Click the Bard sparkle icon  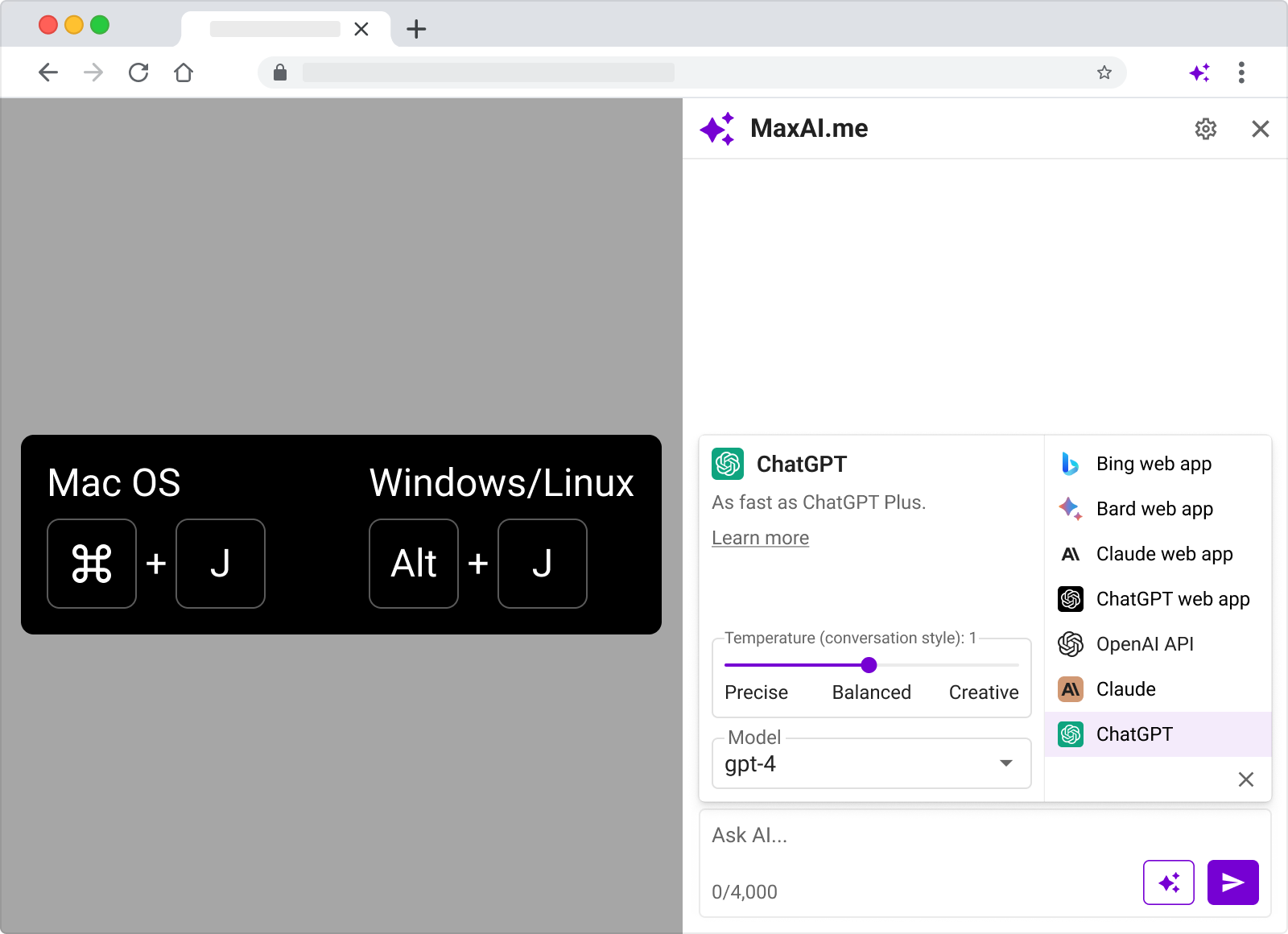point(1071,509)
